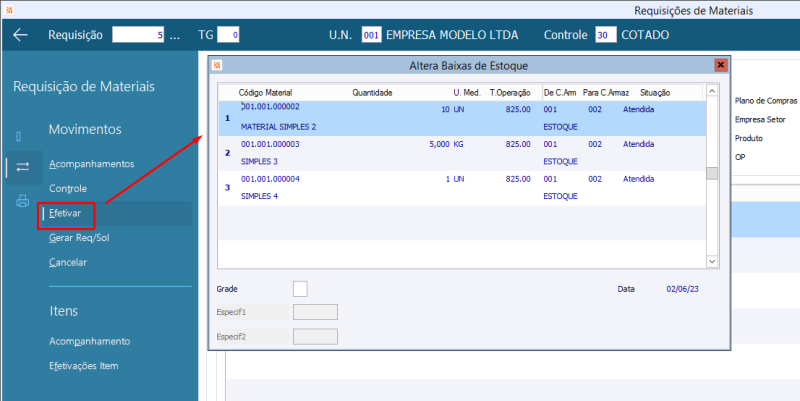
Task: Go back with the left arrow icon
Action: [20, 35]
